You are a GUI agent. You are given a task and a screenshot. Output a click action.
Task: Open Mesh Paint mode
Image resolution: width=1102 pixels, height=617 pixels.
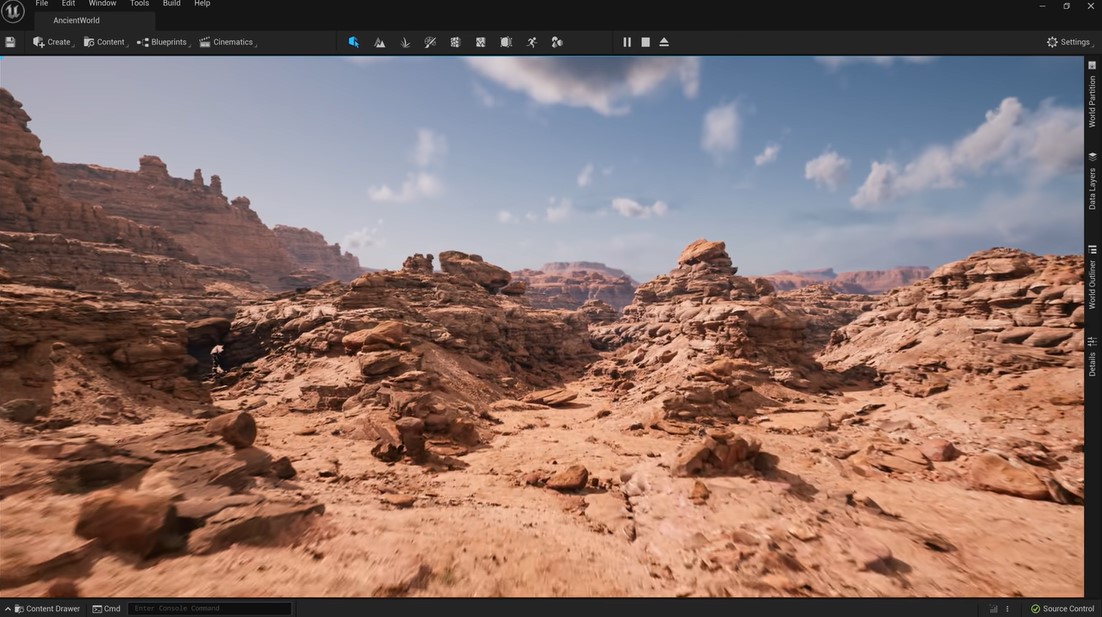tap(430, 42)
